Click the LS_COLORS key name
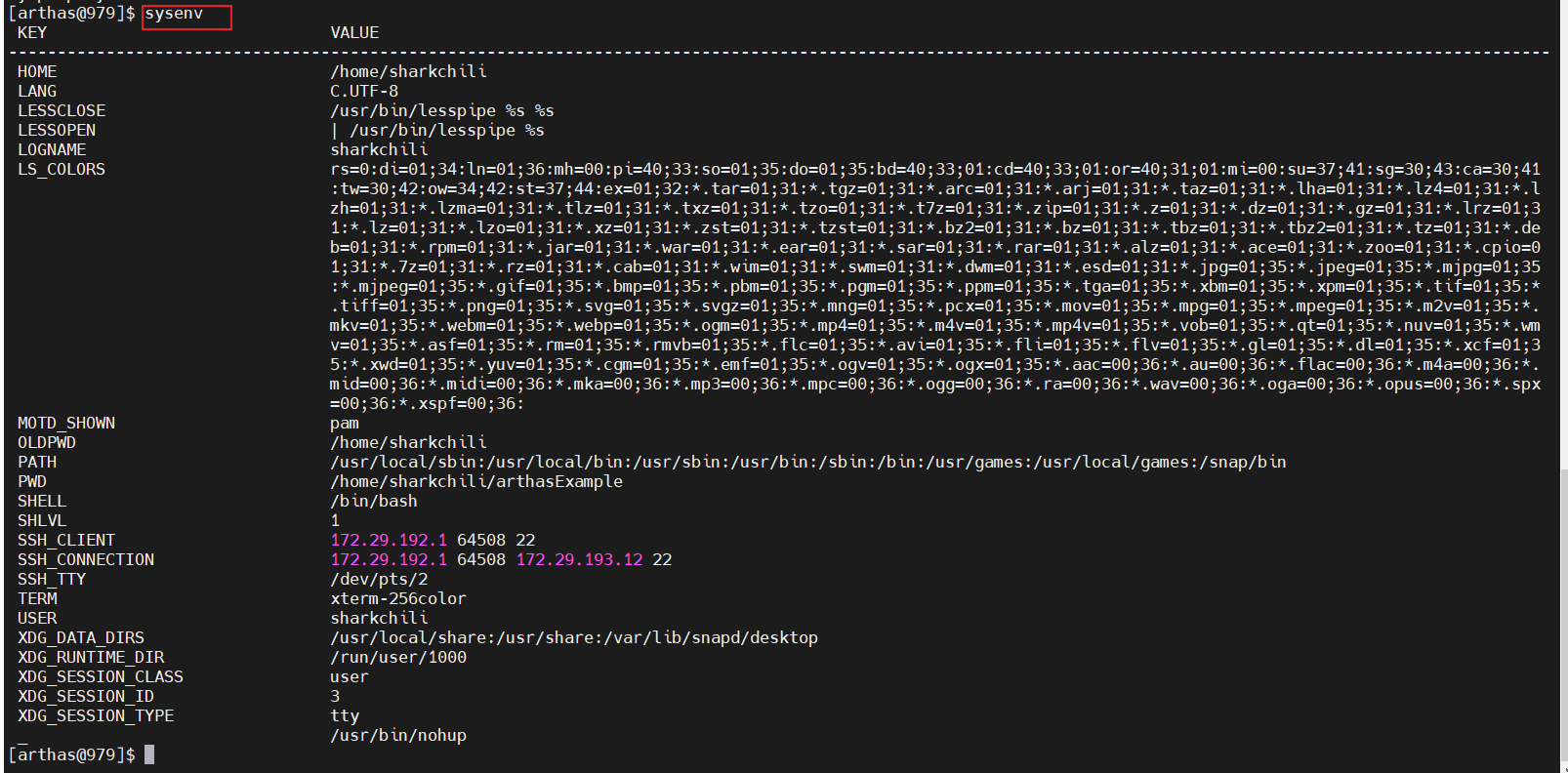 tap(62, 170)
